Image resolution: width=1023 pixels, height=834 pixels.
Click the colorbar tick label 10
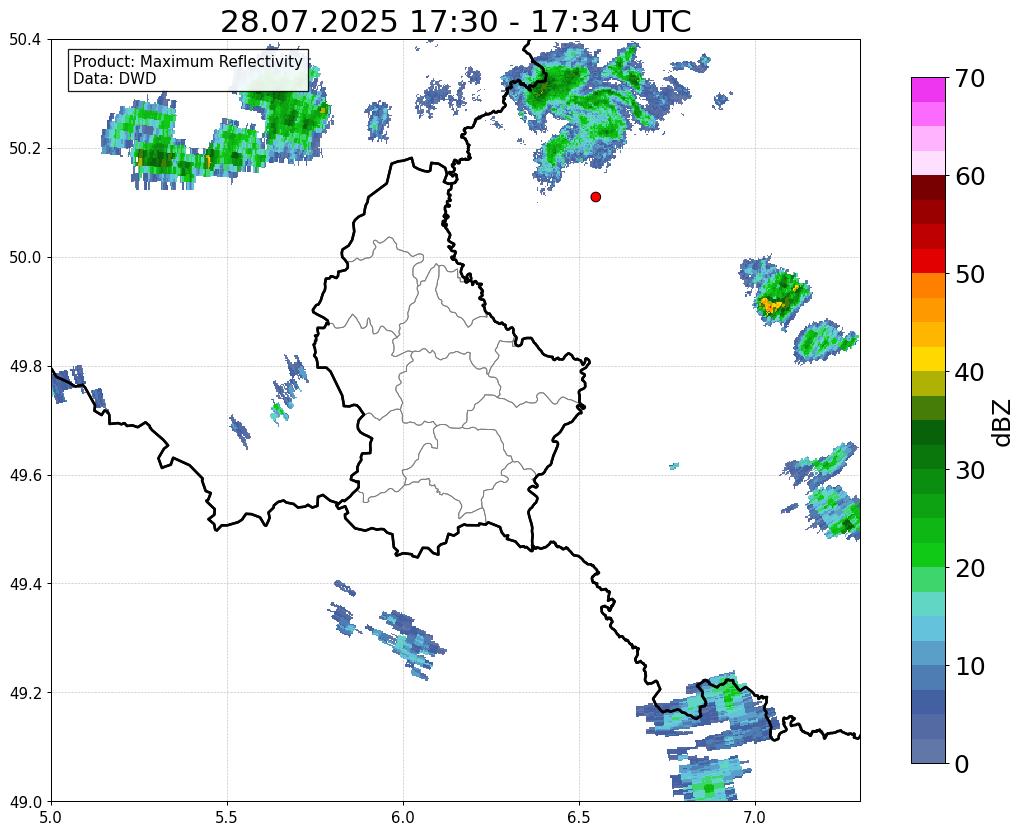coord(970,666)
